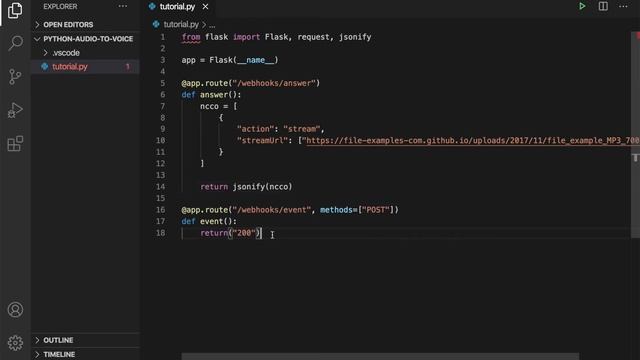Click line number 18 in the gutter
Viewport: 640px width, 360px height.
pyautogui.click(x=161, y=233)
